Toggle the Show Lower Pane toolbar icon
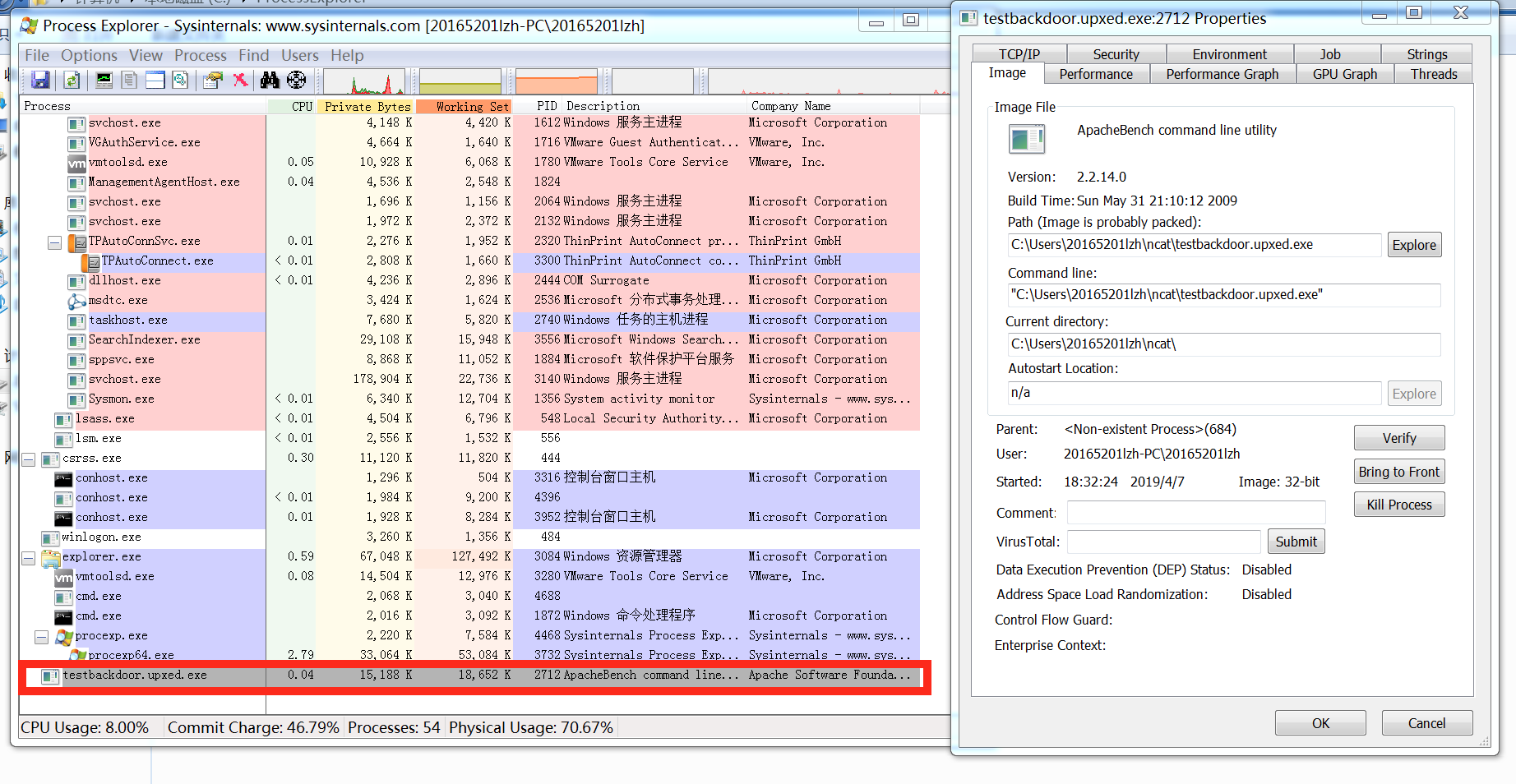1516x784 pixels. tap(155, 80)
